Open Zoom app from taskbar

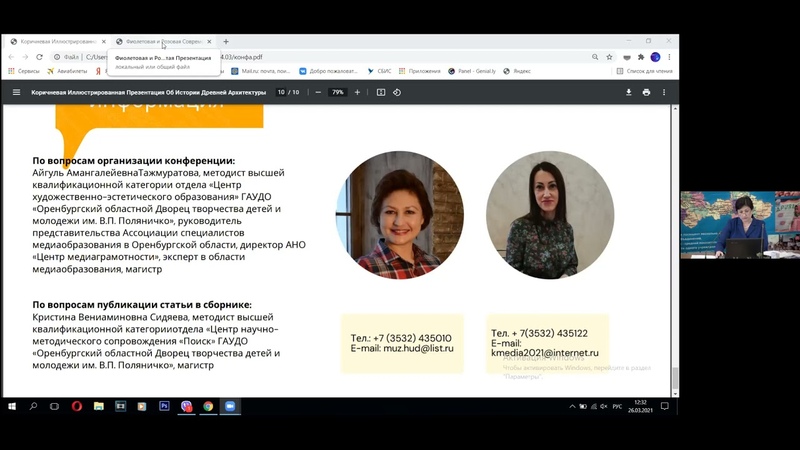(230, 406)
